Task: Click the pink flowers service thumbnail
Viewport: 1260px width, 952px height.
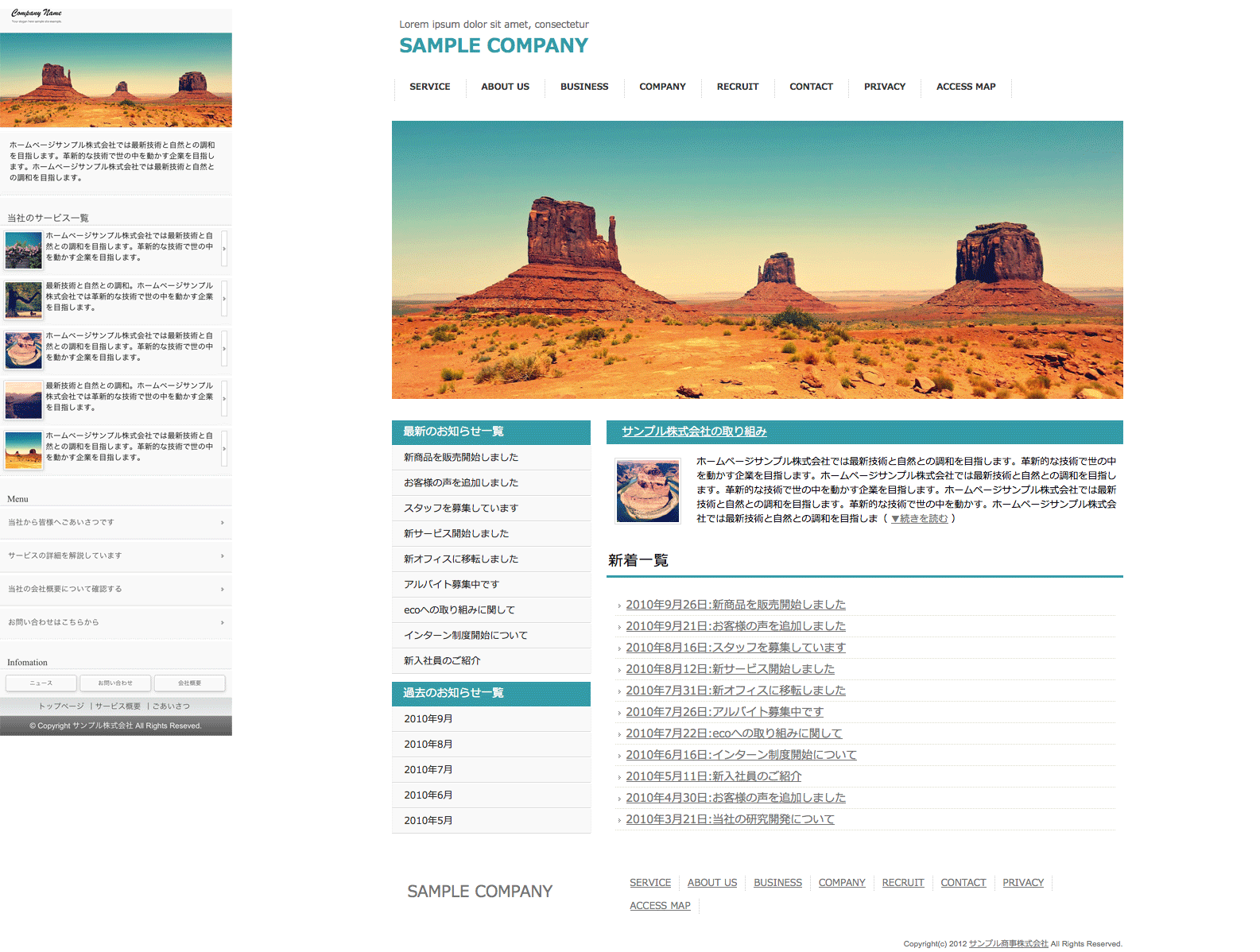Action: [x=24, y=250]
